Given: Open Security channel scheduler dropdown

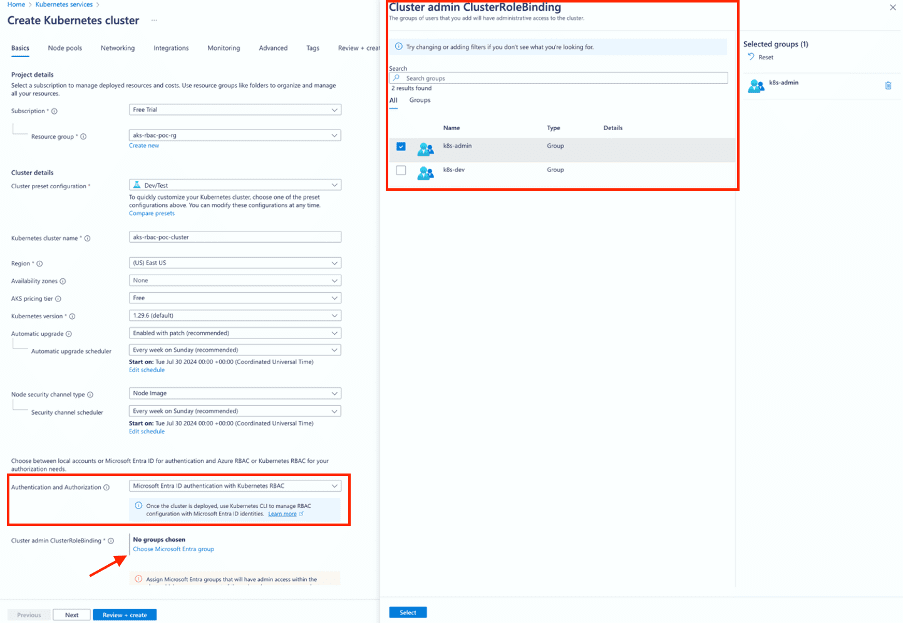Looking at the screenshot, I should pyautogui.click(x=235, y=411).
